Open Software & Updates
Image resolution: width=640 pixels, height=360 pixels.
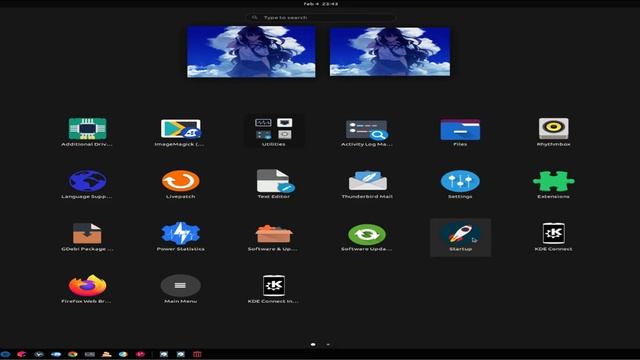pos(273,237)
